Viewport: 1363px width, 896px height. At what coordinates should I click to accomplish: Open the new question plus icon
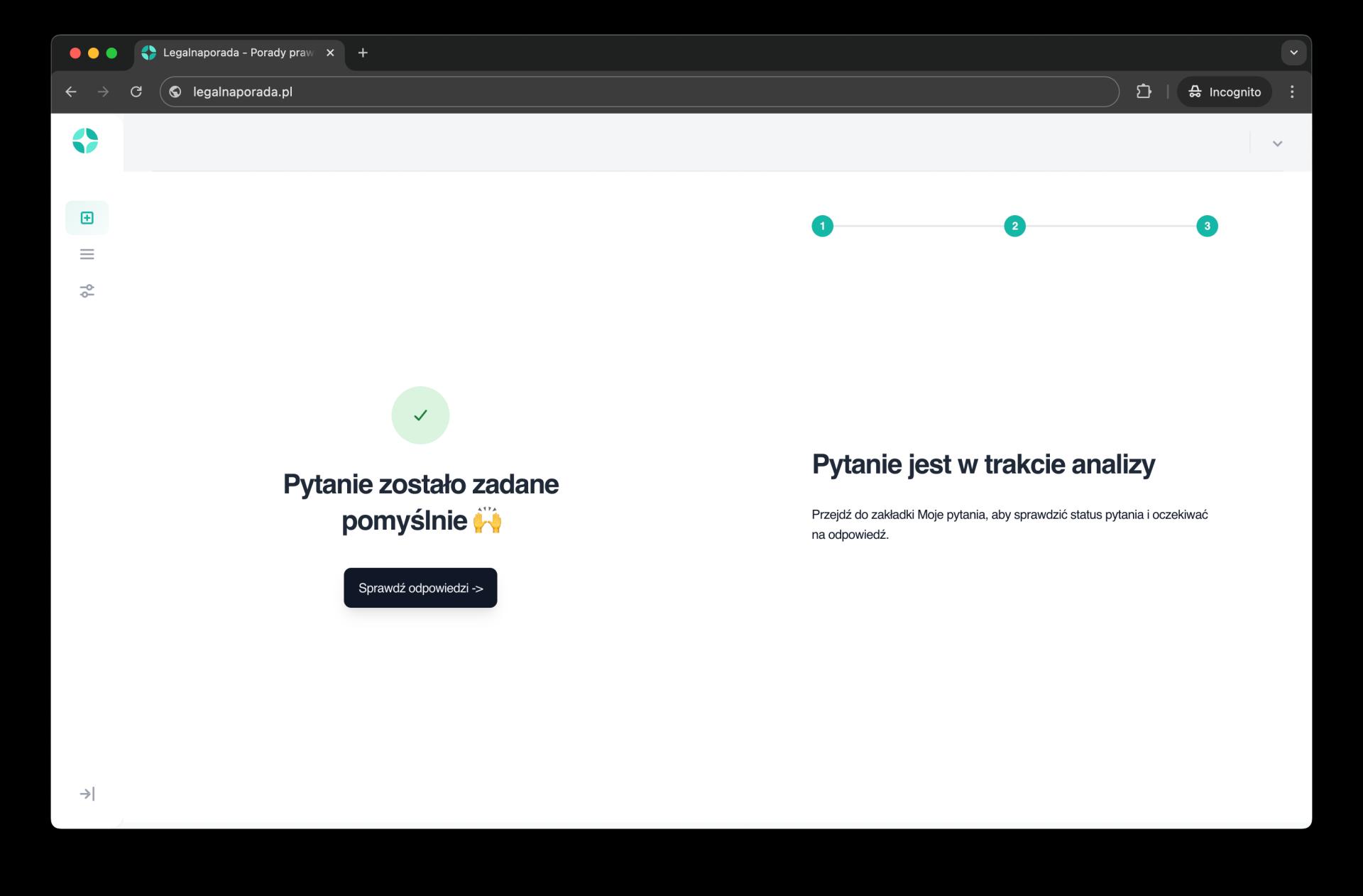(x=87, y=218)
